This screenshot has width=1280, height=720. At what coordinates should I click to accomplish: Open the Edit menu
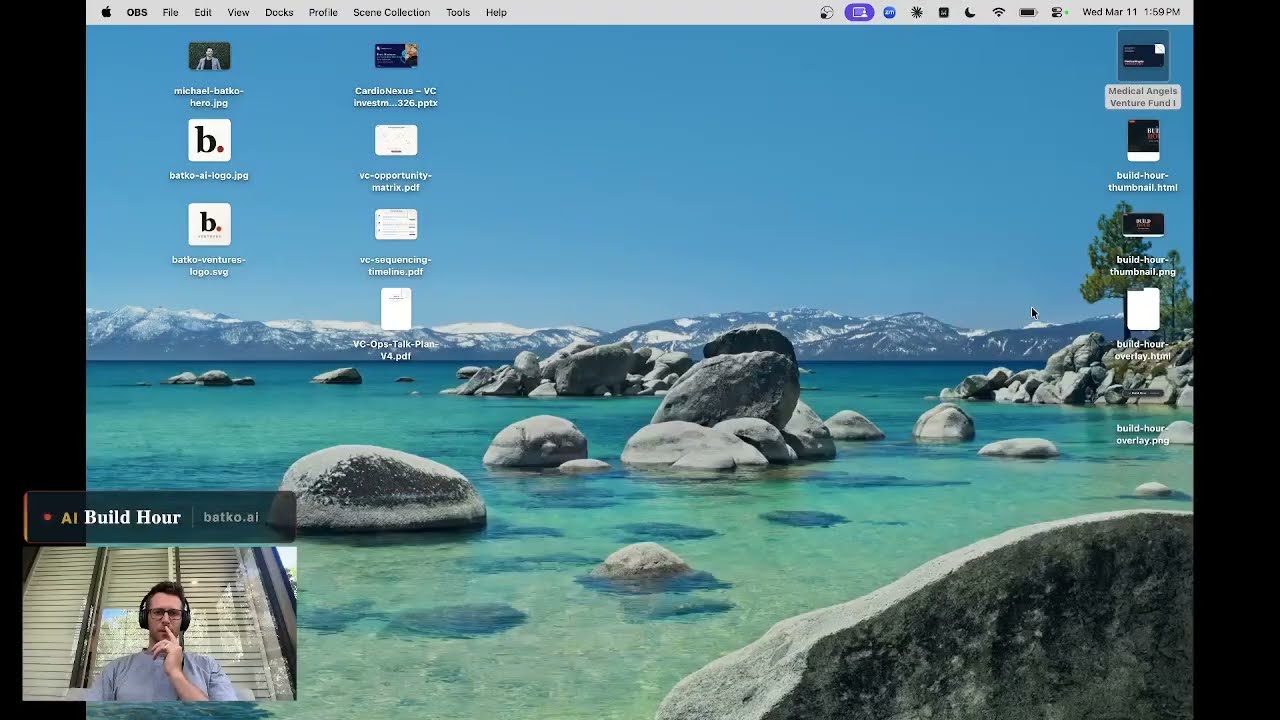pos(203,12)
